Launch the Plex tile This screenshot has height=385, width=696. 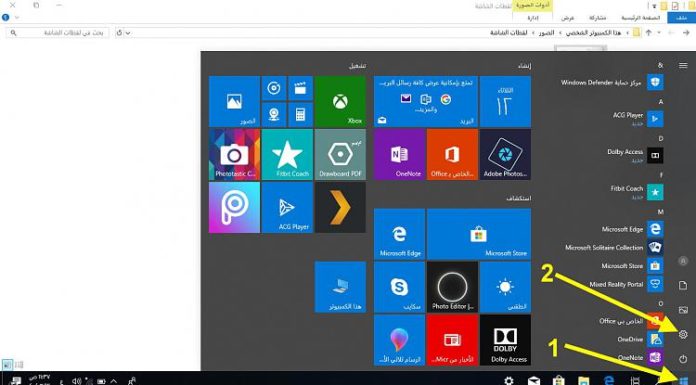tap(340, 207)
